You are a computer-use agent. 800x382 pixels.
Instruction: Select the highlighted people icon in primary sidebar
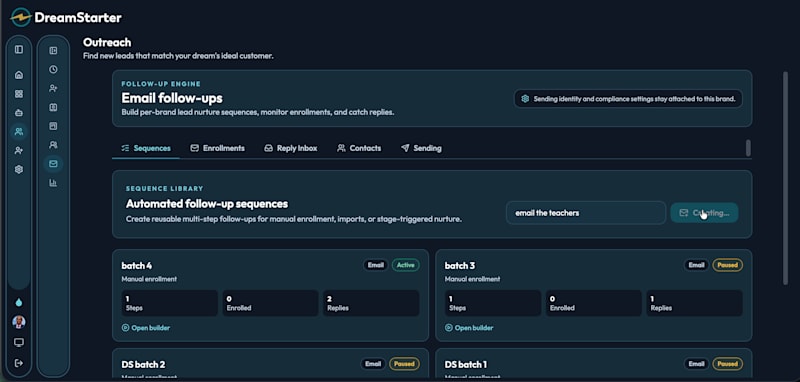point(19,132)
